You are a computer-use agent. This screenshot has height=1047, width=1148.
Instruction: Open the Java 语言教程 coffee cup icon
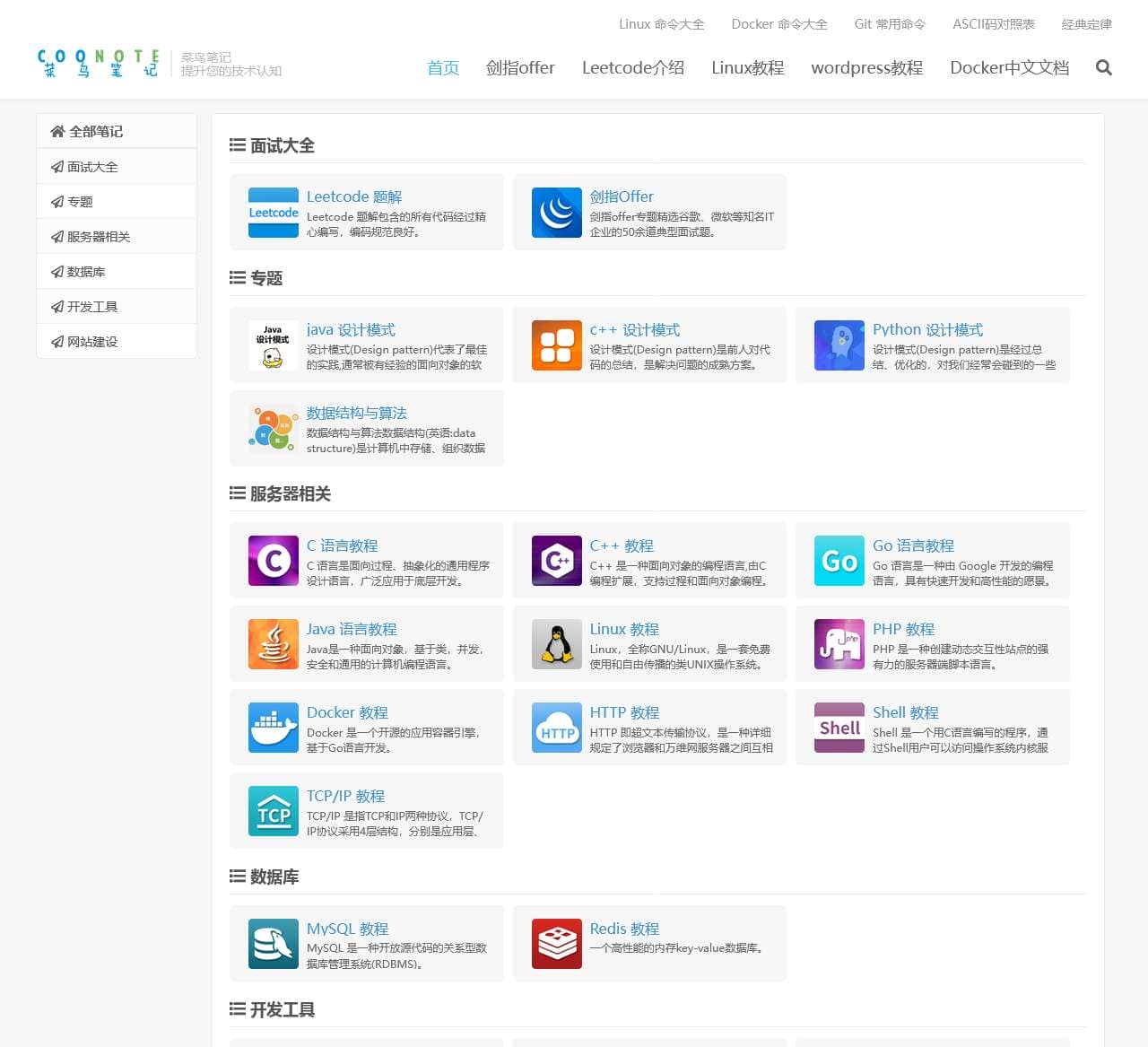(x=274, y=644)
